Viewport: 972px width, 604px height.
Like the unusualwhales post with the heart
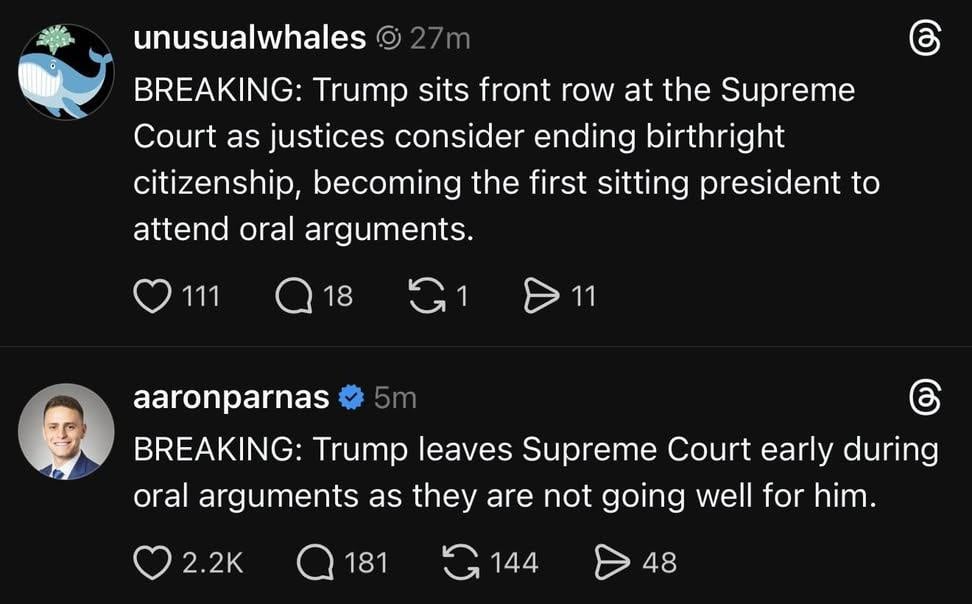click(x=152, y=295)
